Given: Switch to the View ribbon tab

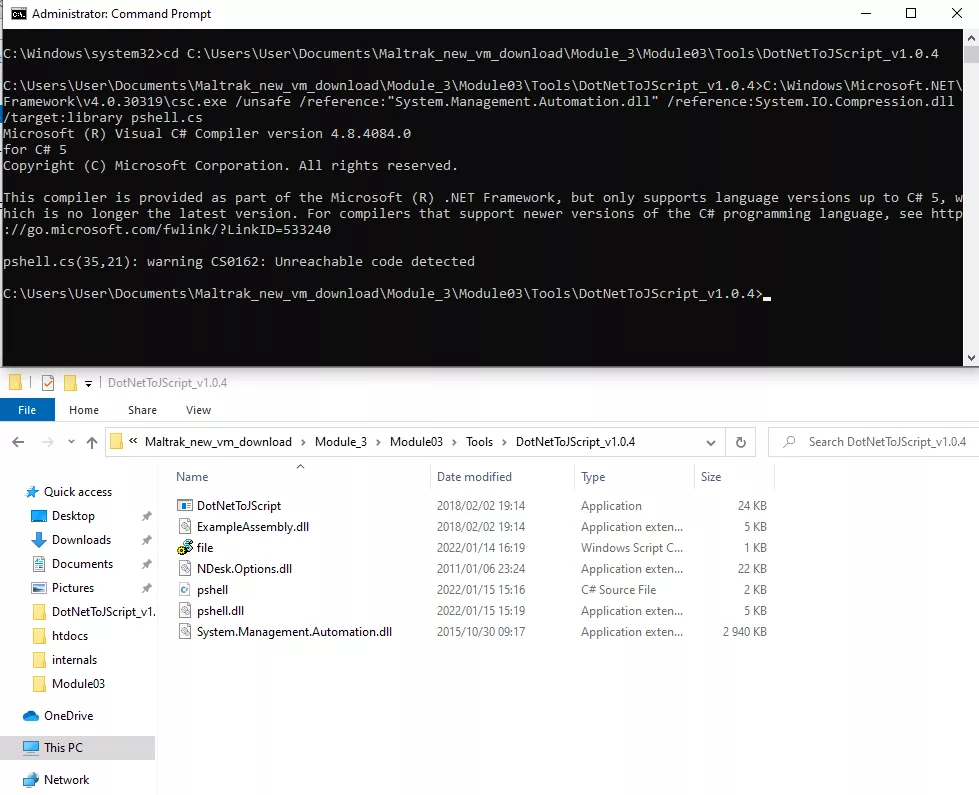Looking at the screenshot, I should click(198, 409).
